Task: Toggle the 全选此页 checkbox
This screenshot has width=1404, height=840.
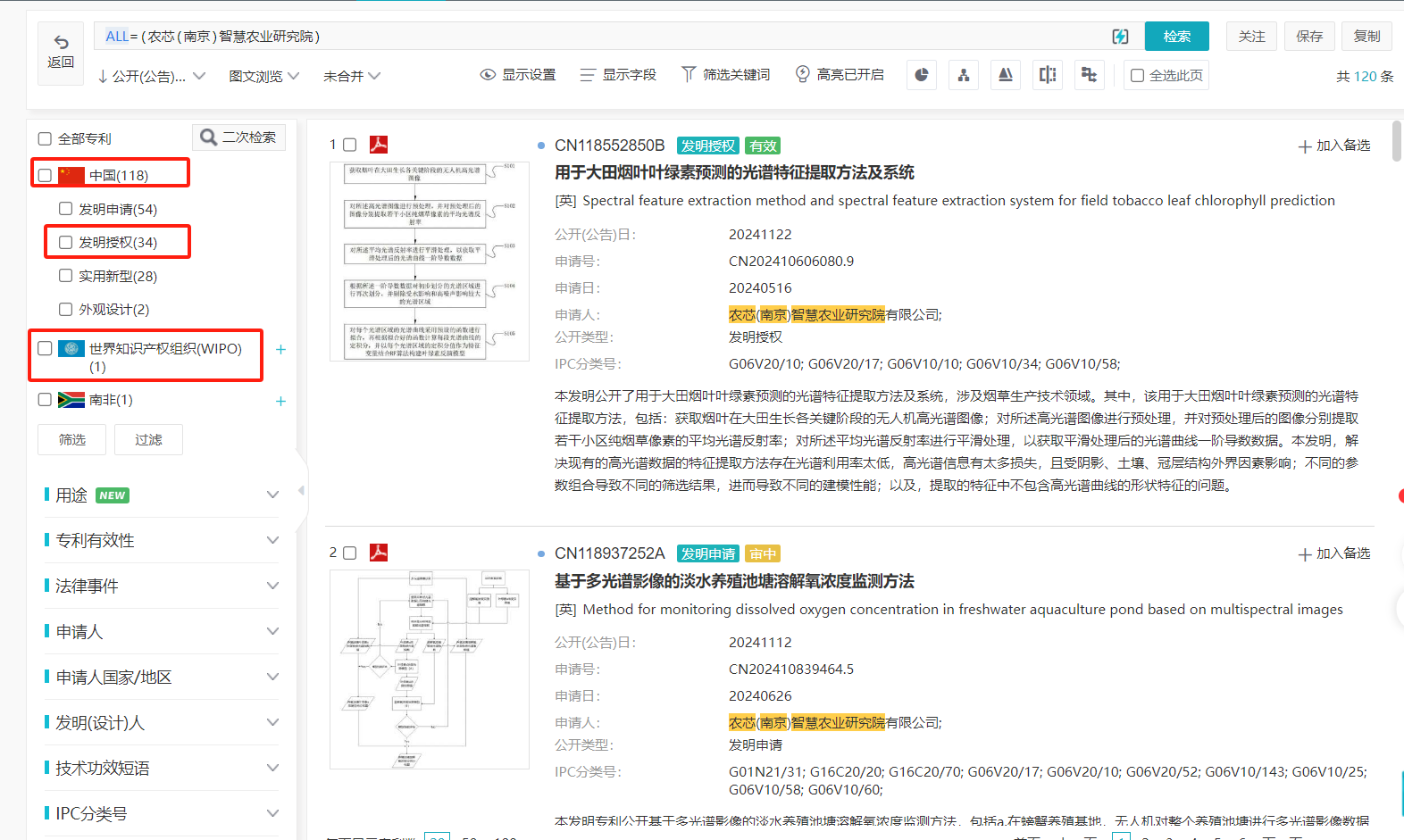Action: 1137,75
